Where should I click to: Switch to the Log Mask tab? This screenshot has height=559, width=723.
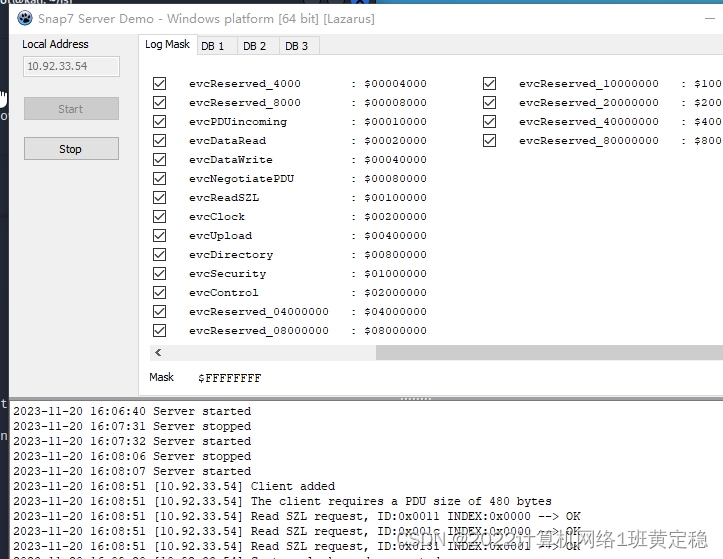coord(167,44)
